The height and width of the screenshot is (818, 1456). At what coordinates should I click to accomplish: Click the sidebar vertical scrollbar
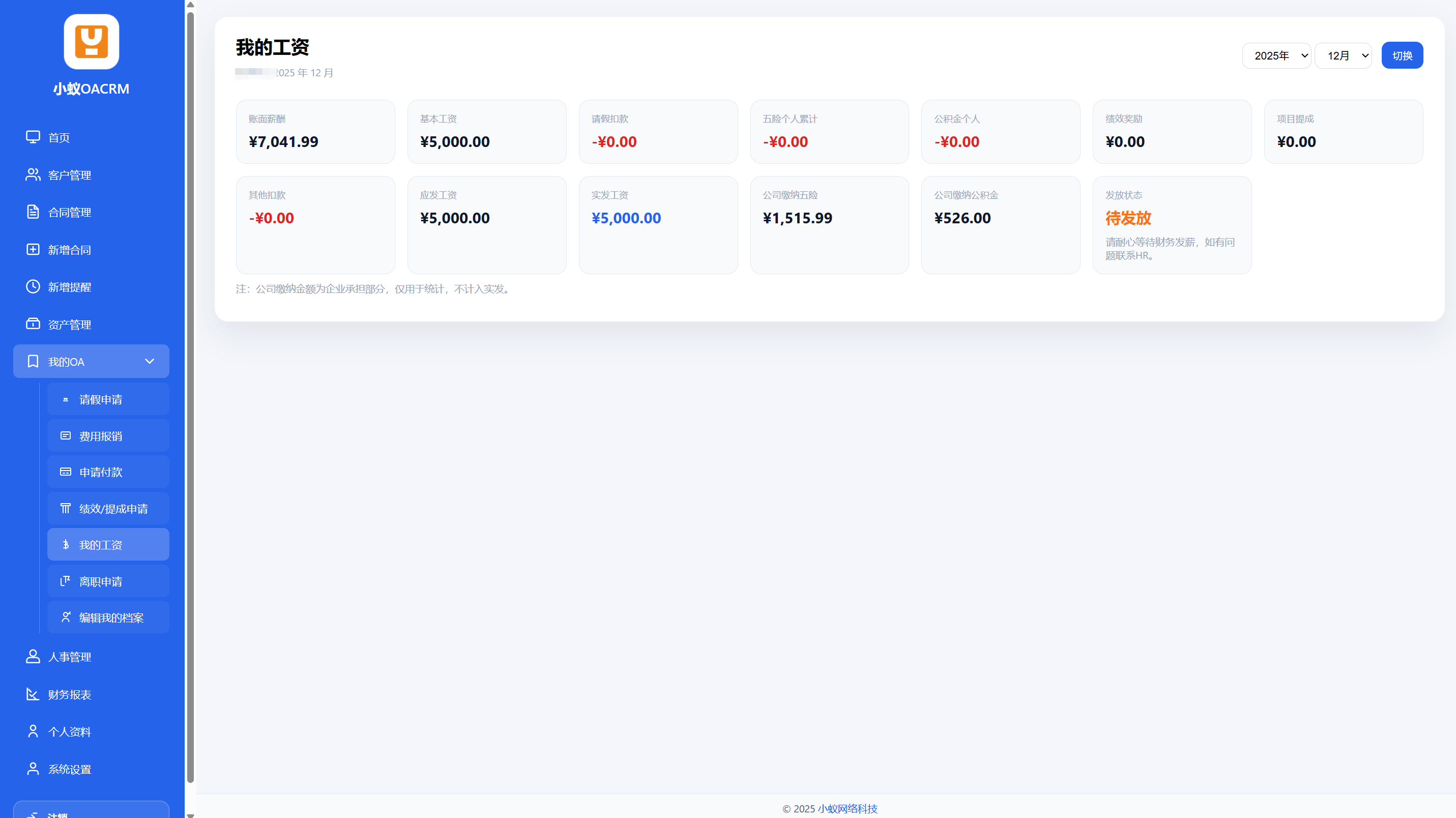(x=190, y=396)
